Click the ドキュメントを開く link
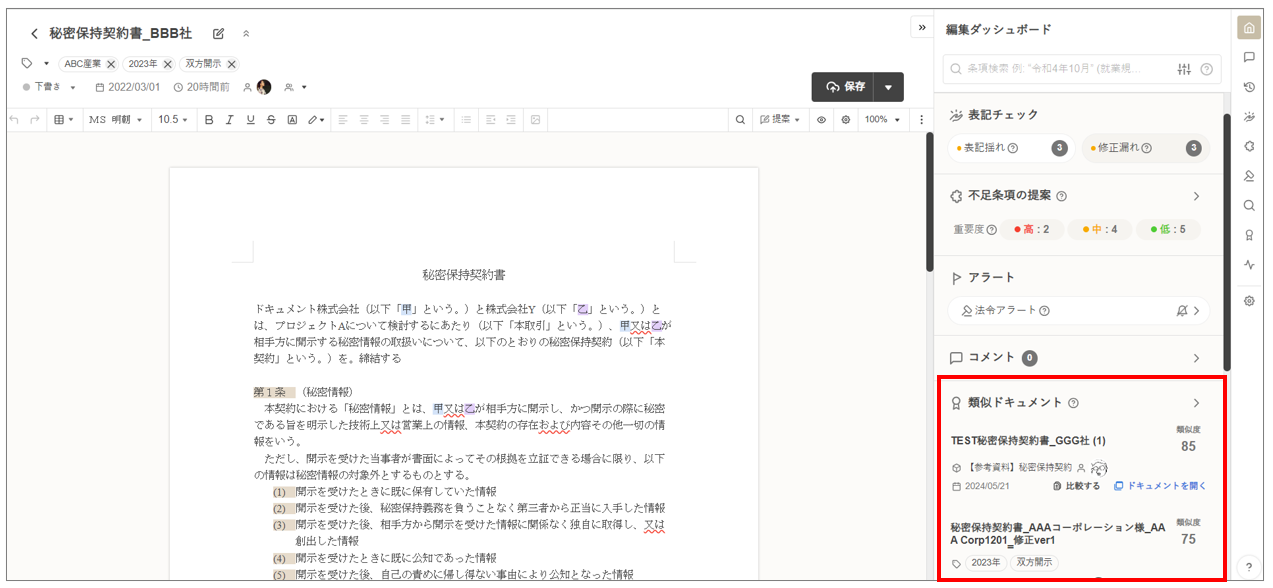 tap(1160, 486)
